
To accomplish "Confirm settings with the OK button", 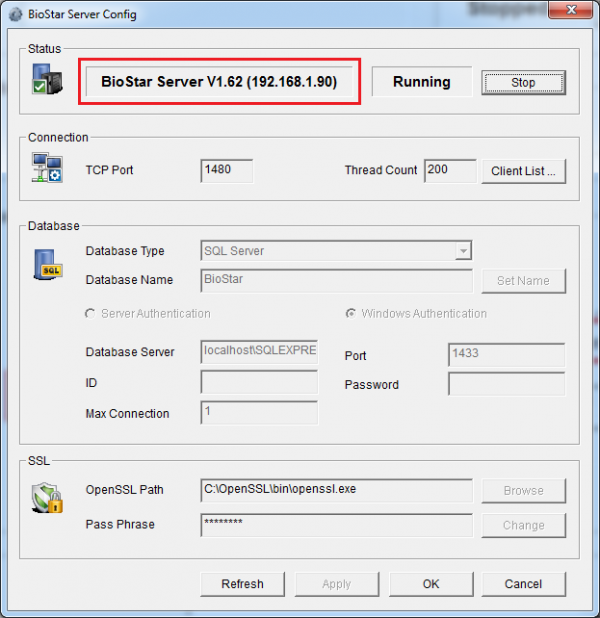I will pos(431,584).
